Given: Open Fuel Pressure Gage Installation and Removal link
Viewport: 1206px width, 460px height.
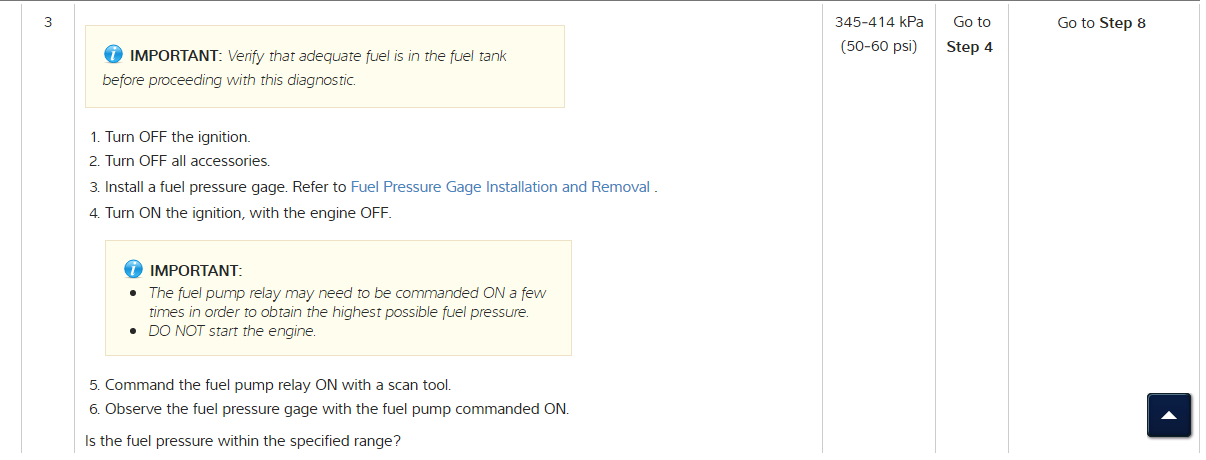Looking at the screenshot, I should (x=500, y=187).
